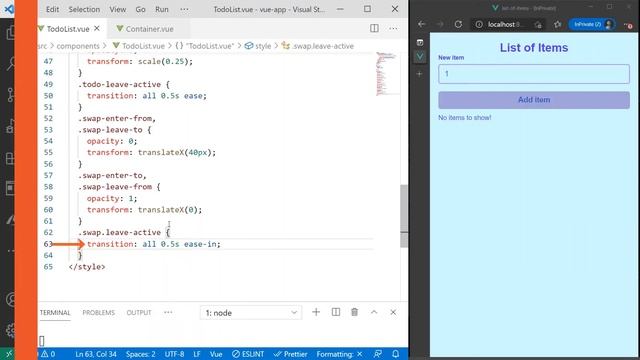
Task: Focus the New item input field
Action: pyautogui.click(x=534, y=74)
